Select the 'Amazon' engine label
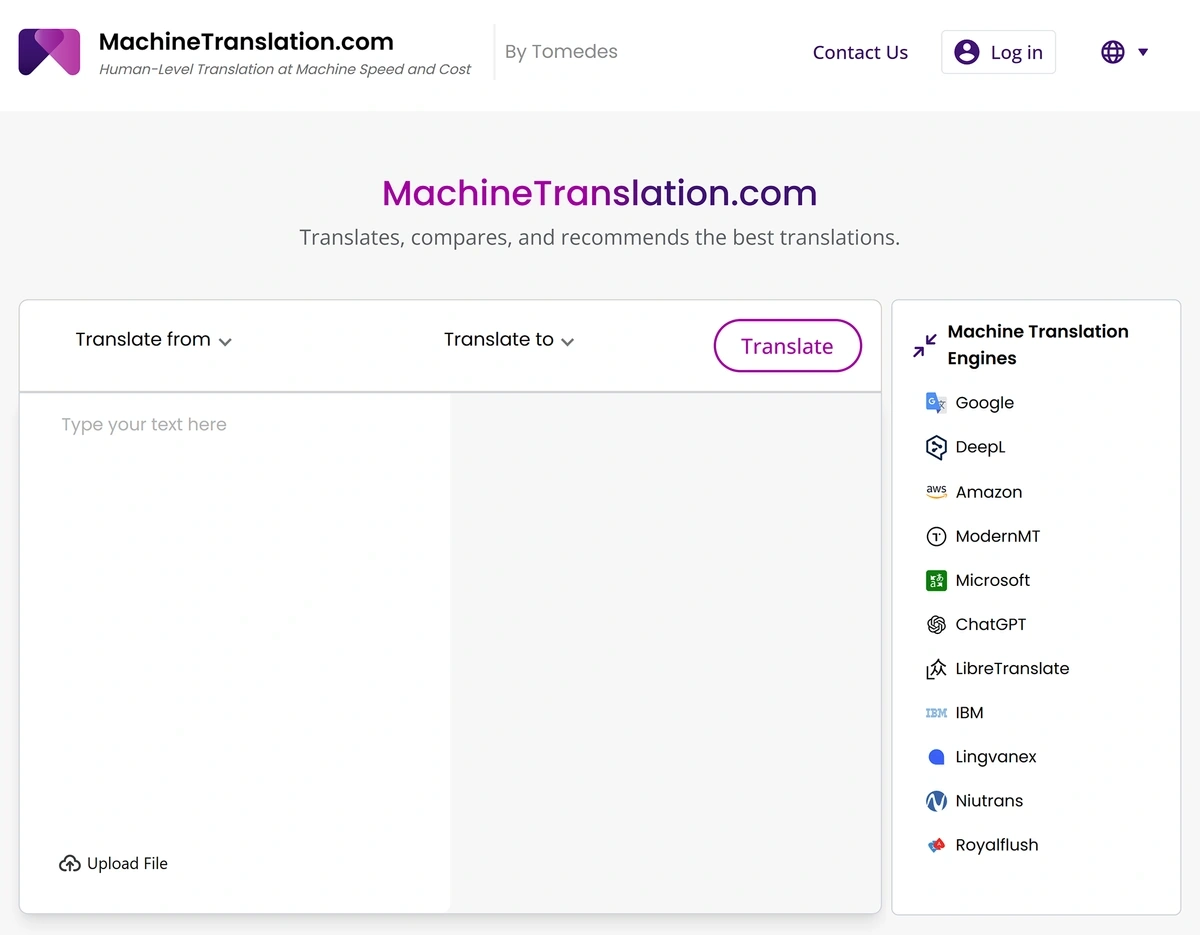 pyautogui.click(x=988, y=492)
